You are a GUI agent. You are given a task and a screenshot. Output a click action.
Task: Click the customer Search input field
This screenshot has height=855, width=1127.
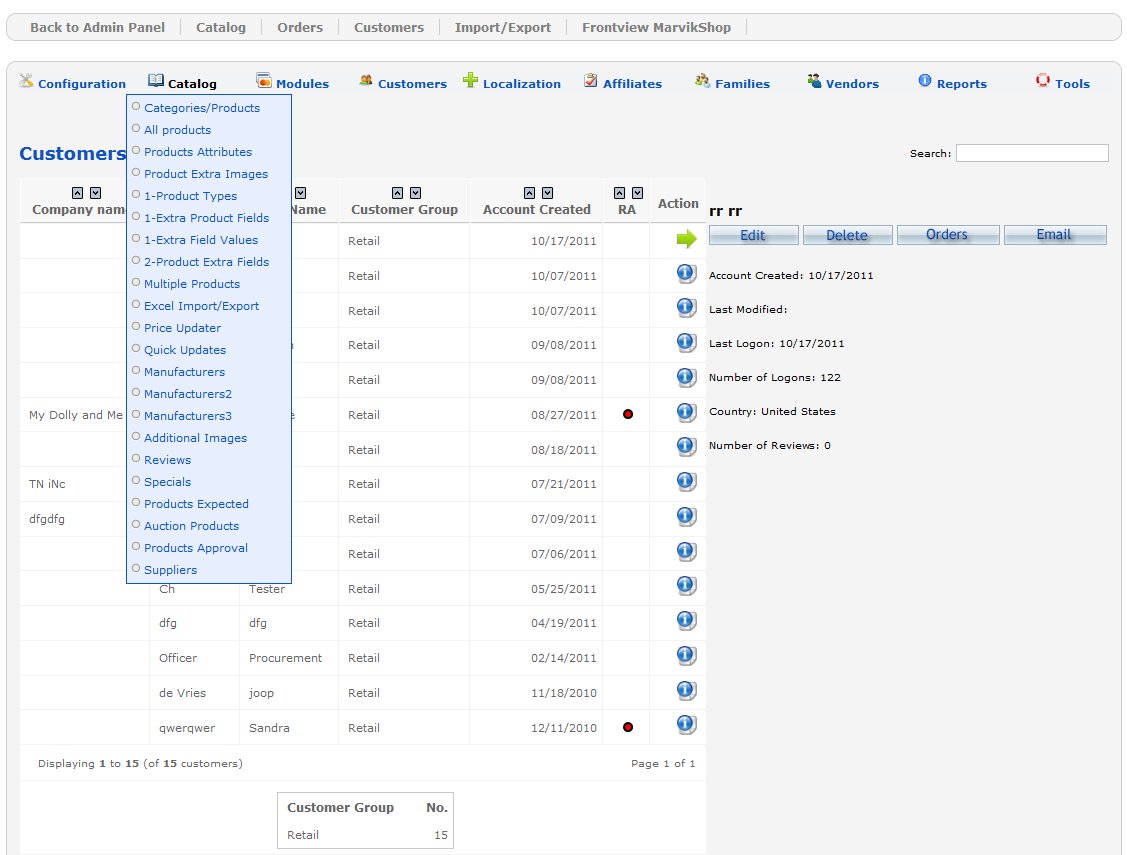(1032, 153)
